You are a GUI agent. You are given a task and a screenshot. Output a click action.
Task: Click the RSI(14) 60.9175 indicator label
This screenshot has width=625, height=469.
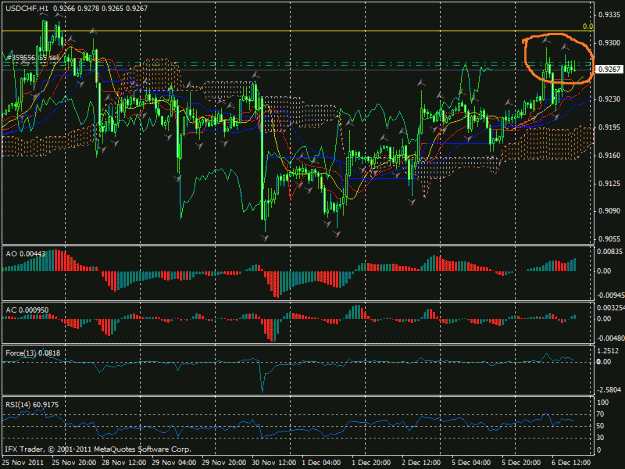32,405
